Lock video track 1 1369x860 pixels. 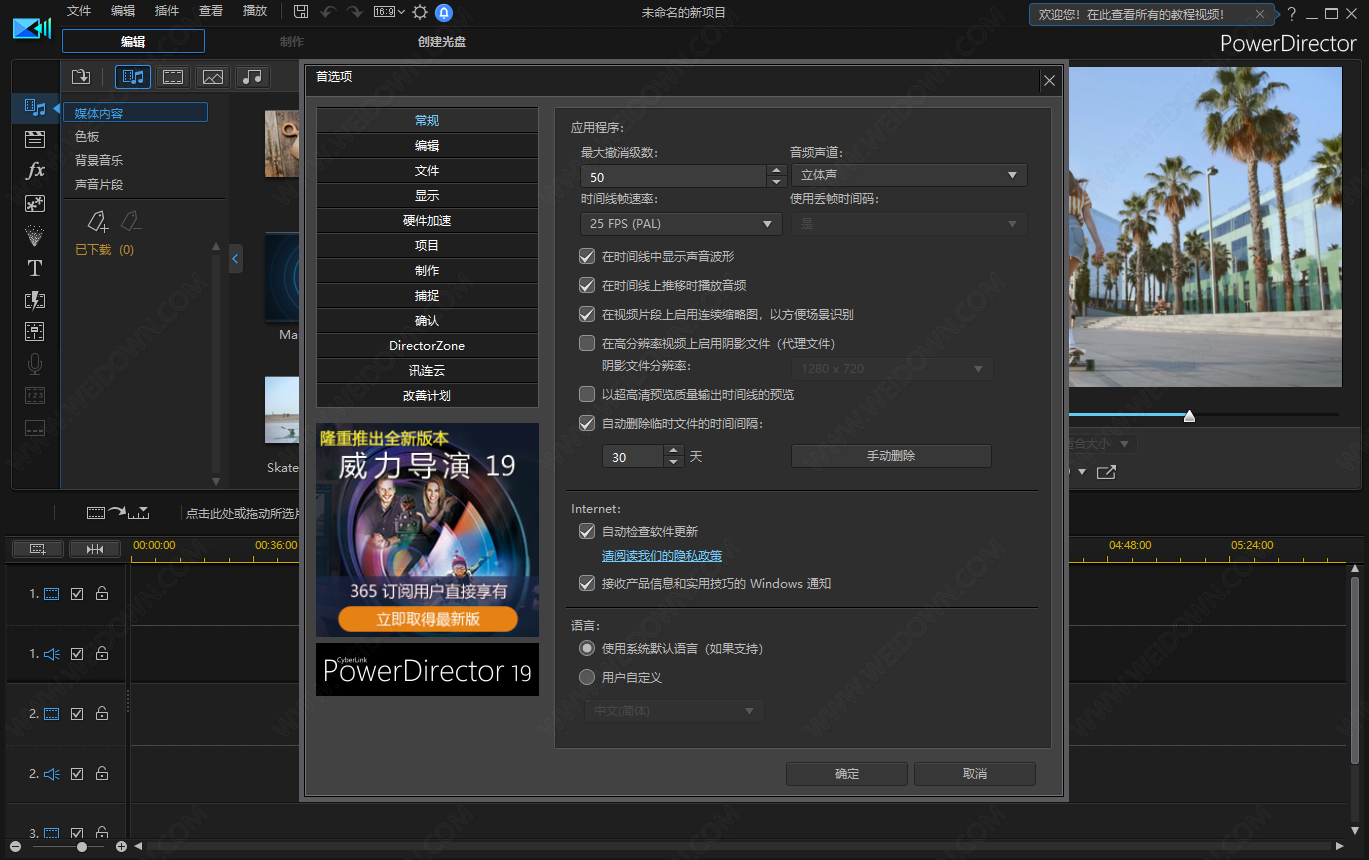102,594
